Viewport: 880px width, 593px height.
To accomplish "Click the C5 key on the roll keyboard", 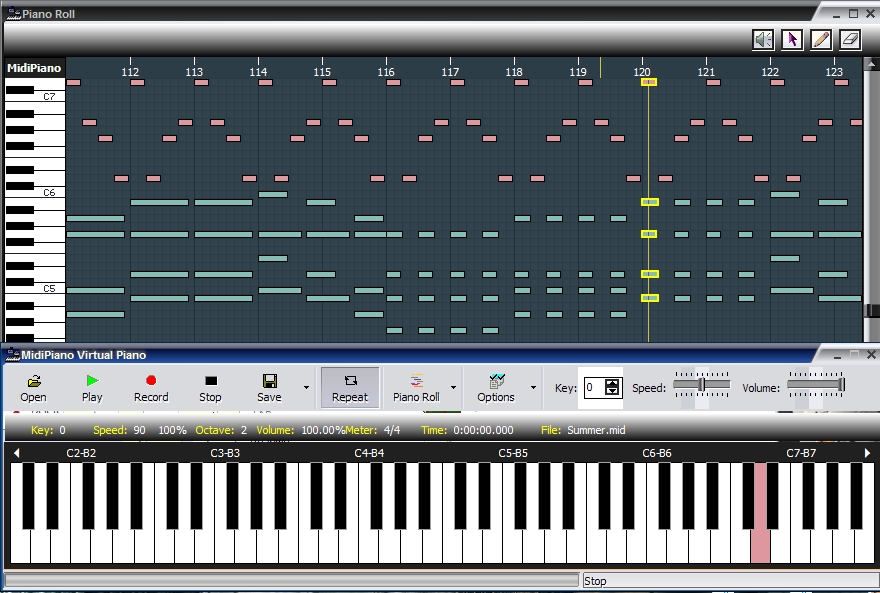I will pos(49,288).
